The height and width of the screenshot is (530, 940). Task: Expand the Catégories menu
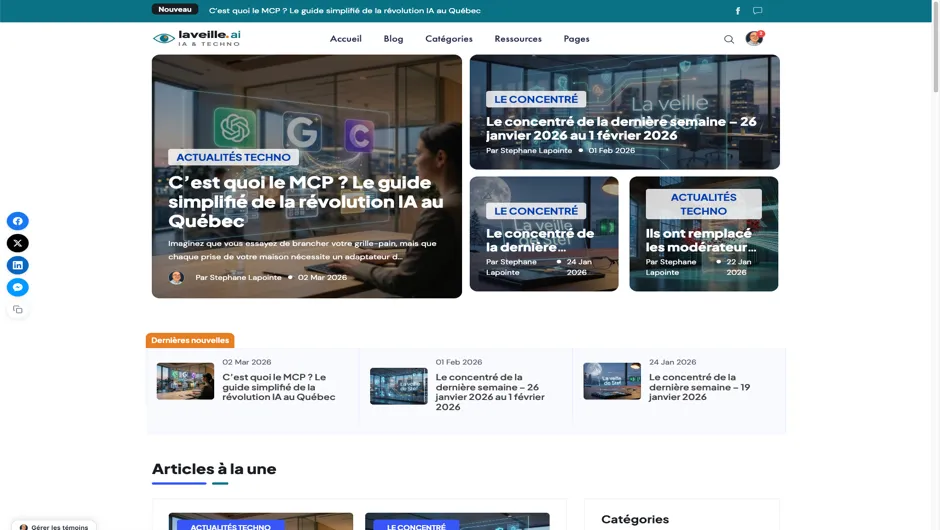(449, 39)
